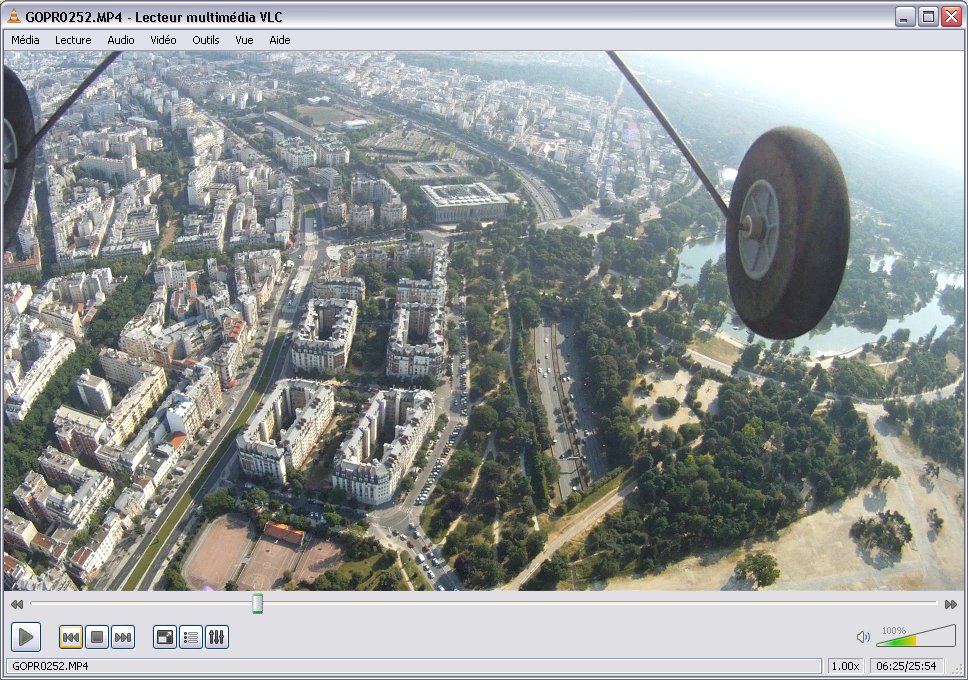Step backward with the slower arrows icon

(x=17, y=604)
